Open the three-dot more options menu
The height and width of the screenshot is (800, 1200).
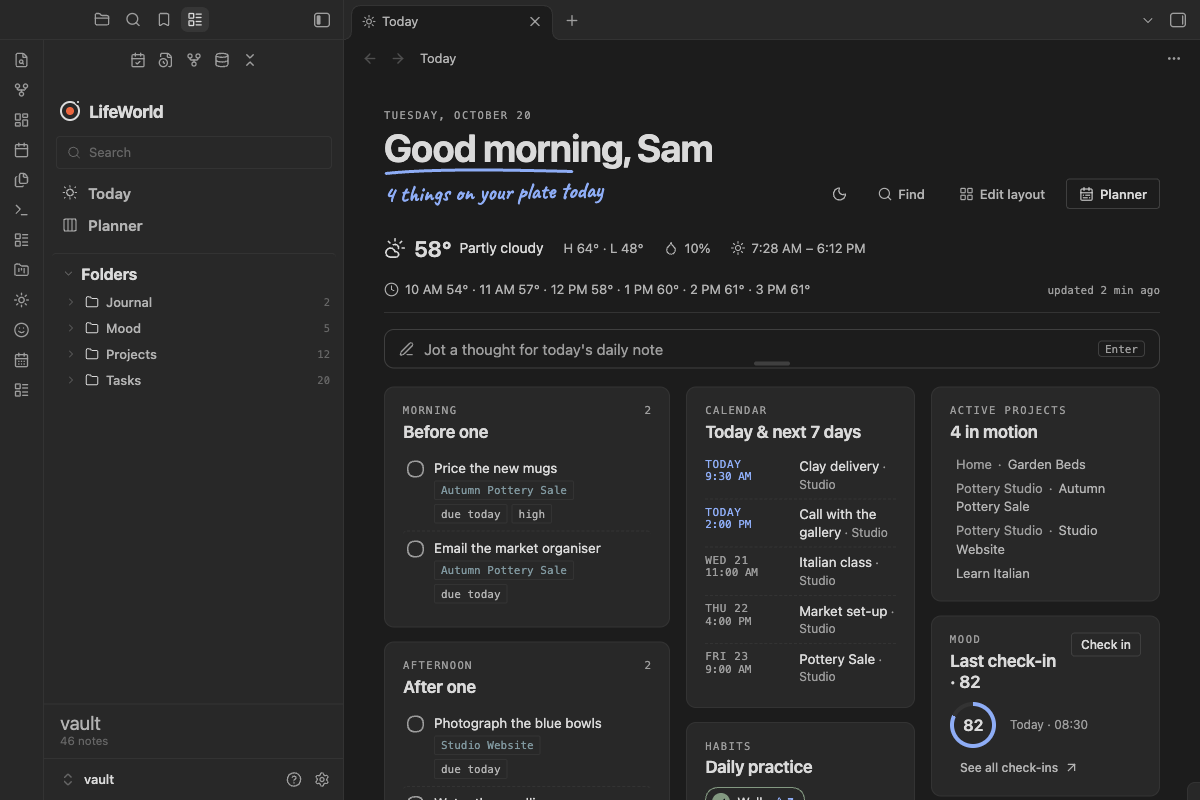coord(1174,59)
